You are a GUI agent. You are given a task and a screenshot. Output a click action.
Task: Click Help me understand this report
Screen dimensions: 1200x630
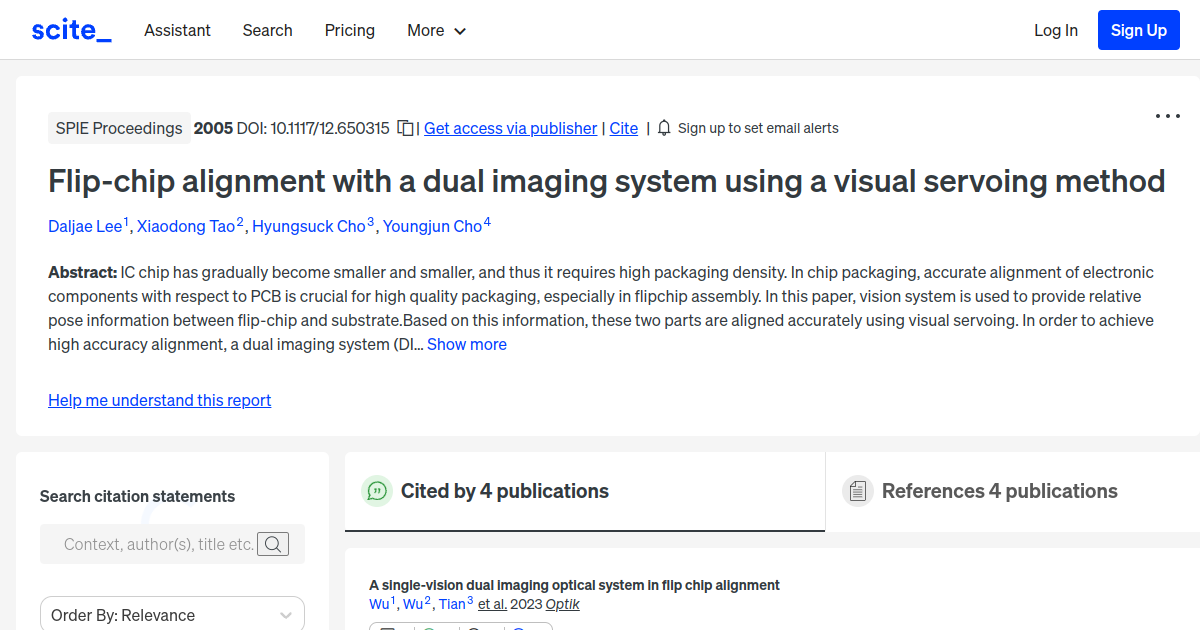[x=159, y=400]
